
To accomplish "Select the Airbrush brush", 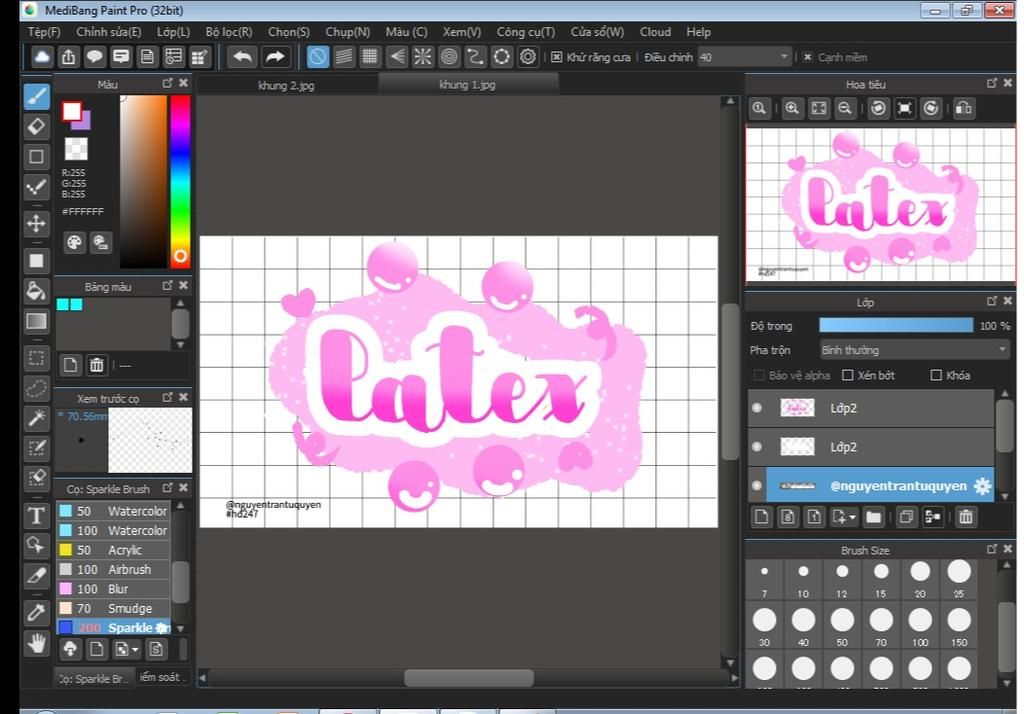I will (114, 570).
